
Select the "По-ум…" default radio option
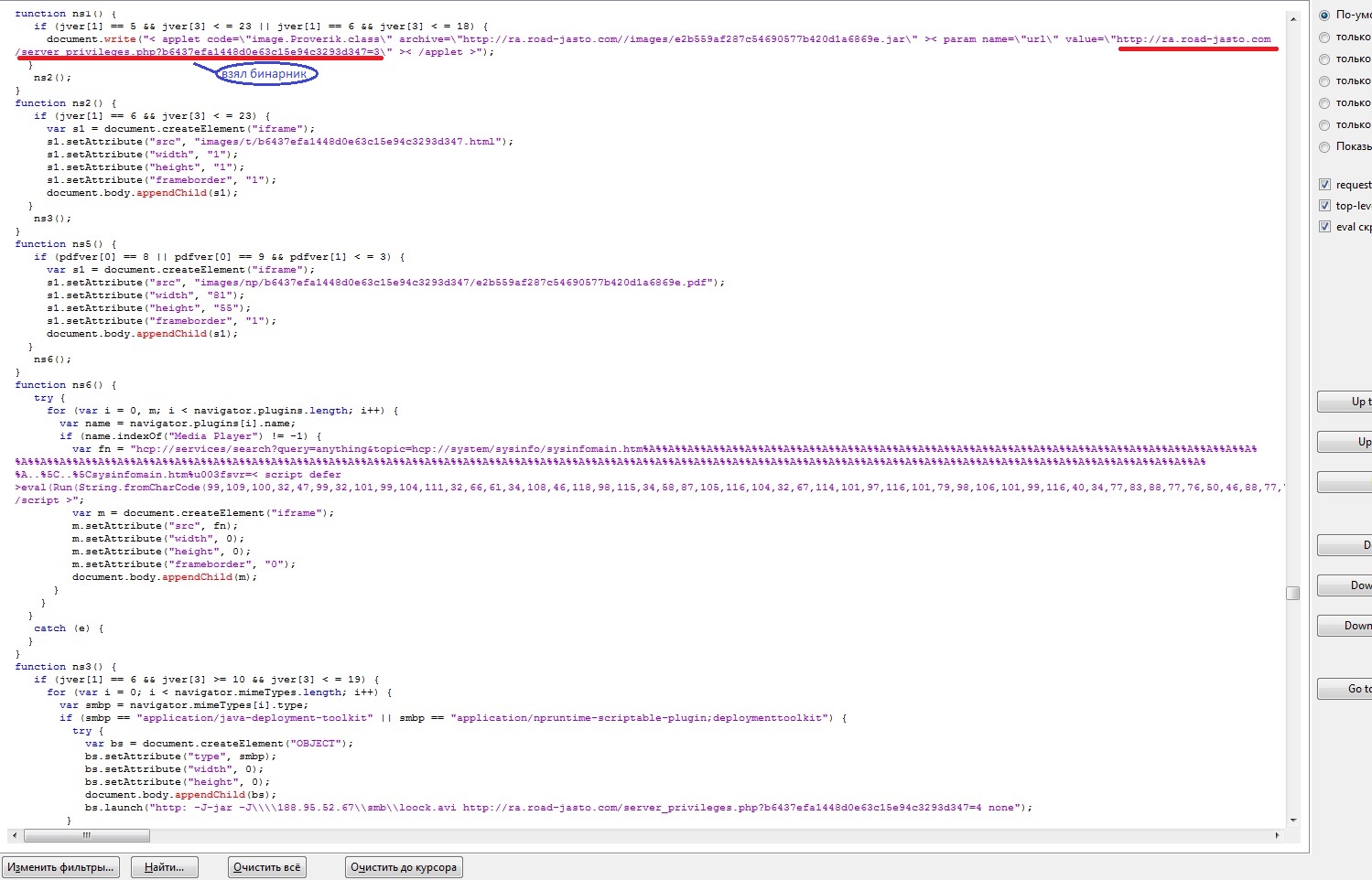click(x=1323, y=15)
